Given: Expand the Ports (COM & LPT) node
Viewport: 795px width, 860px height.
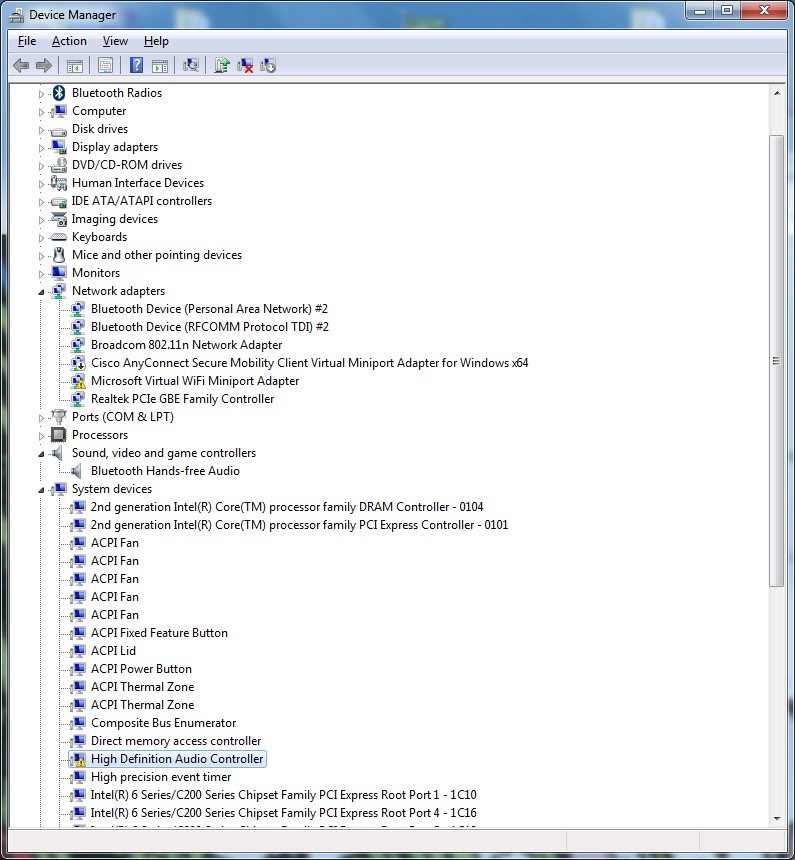Looking at the screenshot, I should tap(41, 418).
